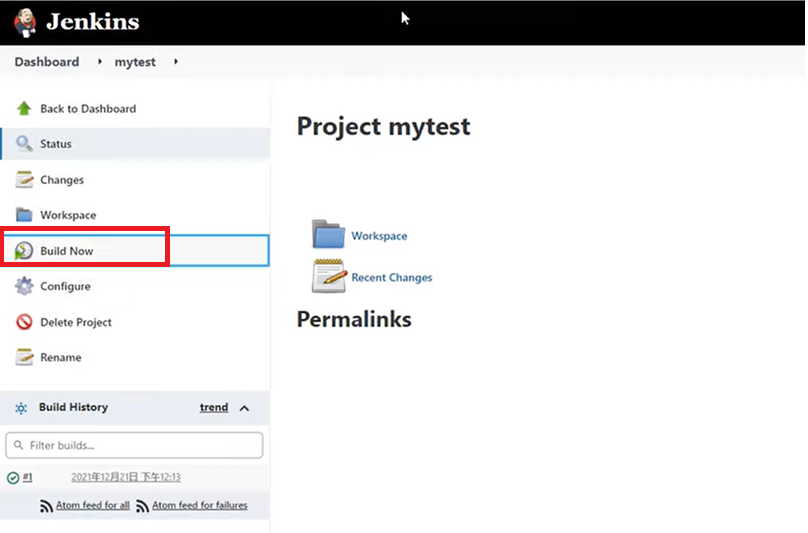Screen dimensions: 808x533
Task: Click the Recent Changes notepad icon
Action: click(x=329, y=276)
